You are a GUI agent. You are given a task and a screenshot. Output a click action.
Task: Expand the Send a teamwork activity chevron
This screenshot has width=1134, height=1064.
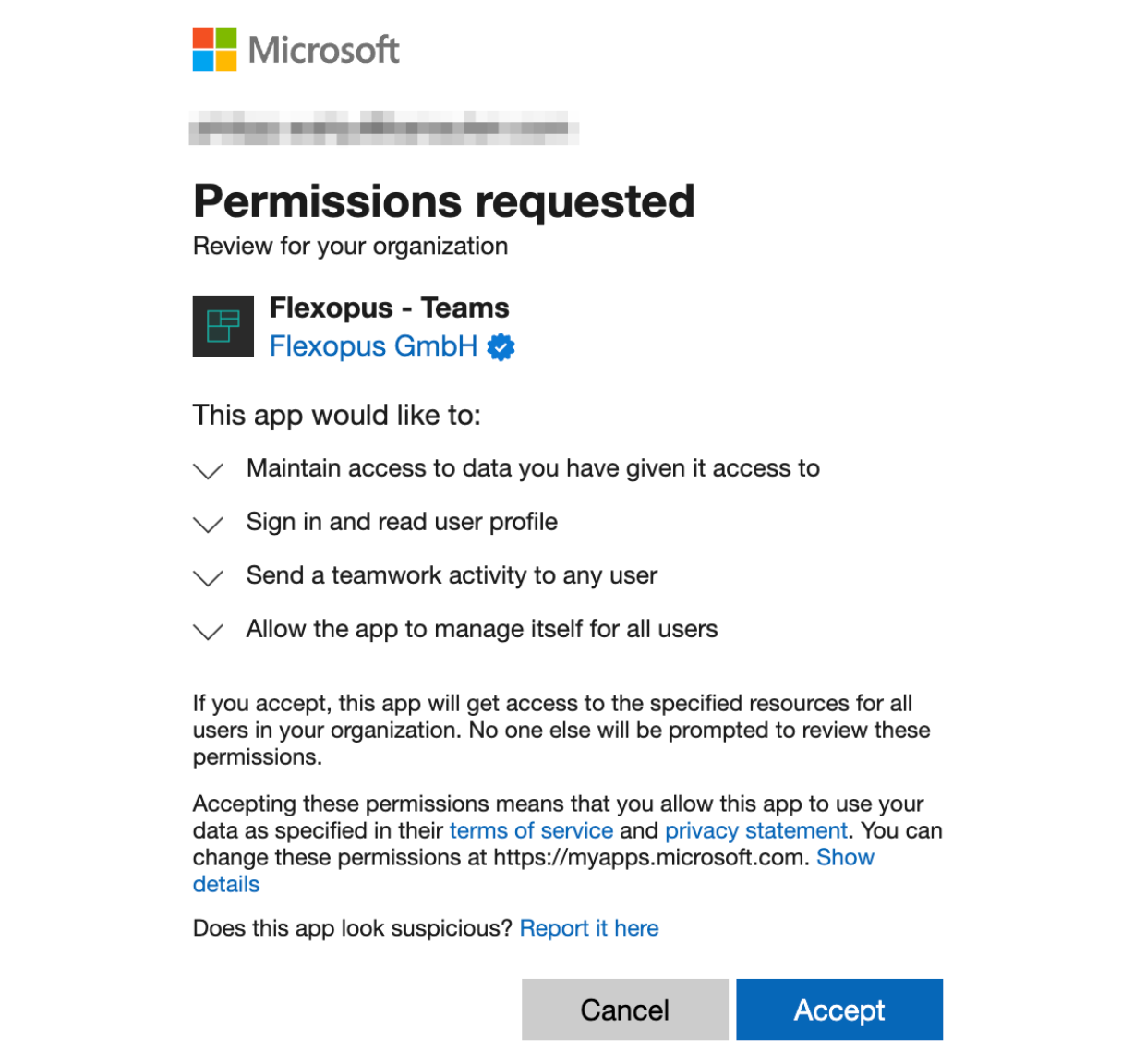208,578
